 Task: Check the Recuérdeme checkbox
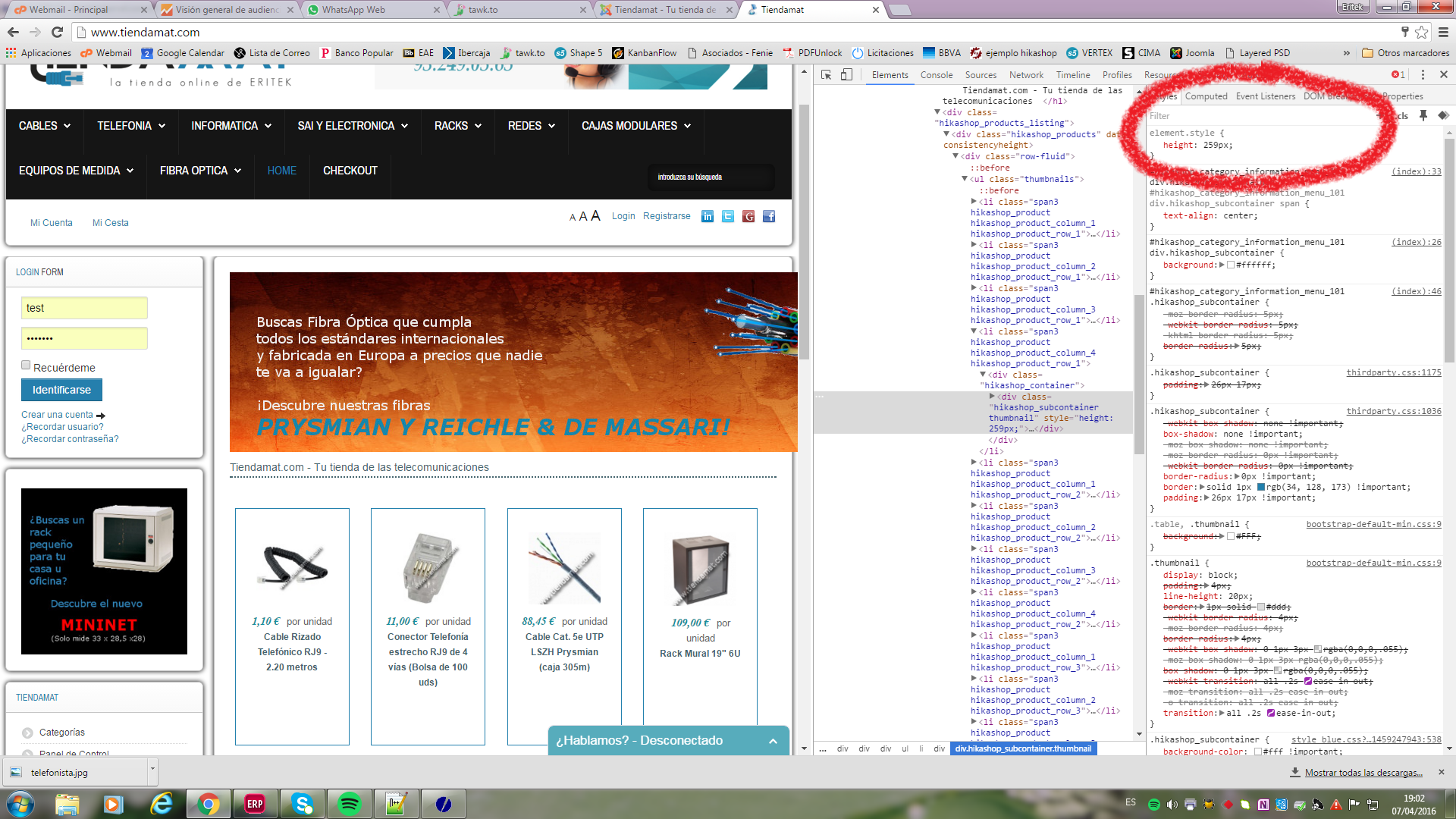pos(26,366)
